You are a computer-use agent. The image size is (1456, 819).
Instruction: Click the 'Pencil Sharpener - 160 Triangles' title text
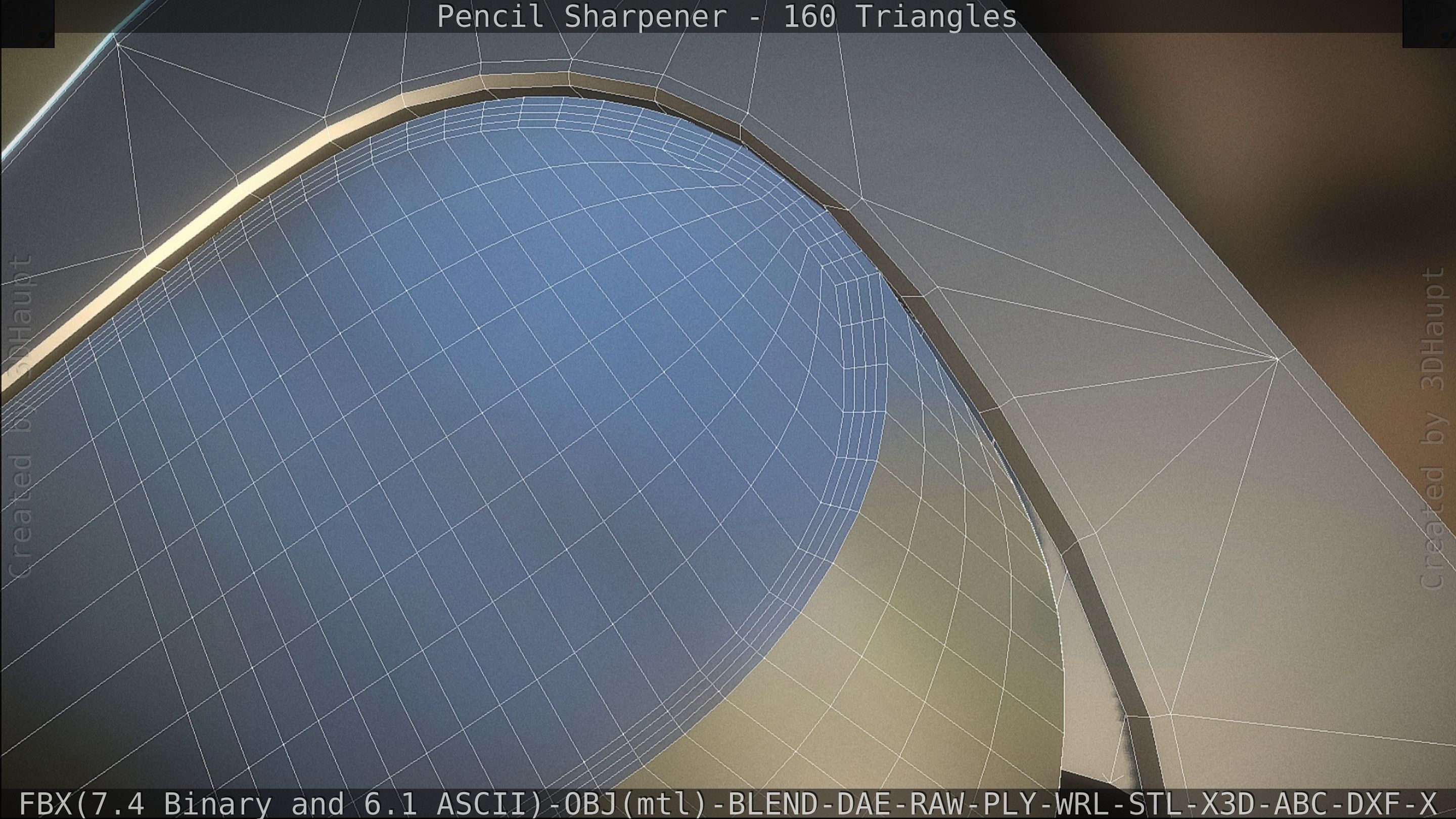pyautogui.click(x=727, y=17)
